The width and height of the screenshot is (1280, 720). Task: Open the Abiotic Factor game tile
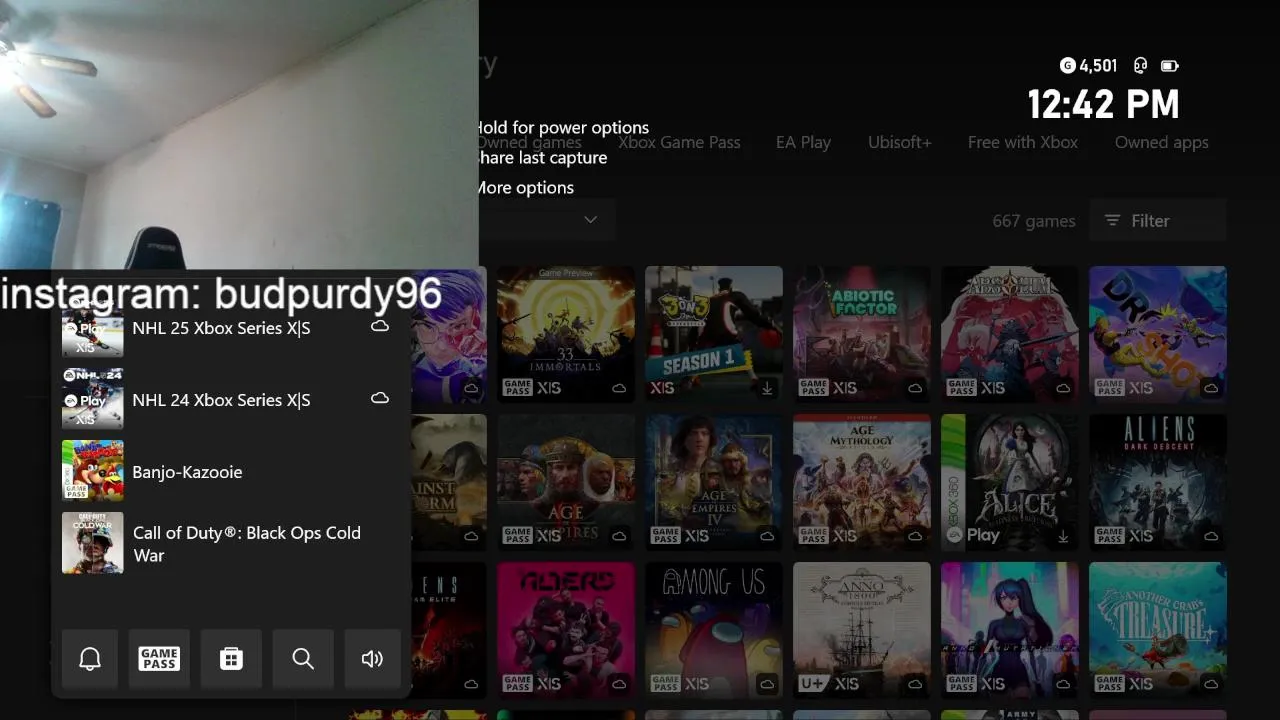coord(862,334)
